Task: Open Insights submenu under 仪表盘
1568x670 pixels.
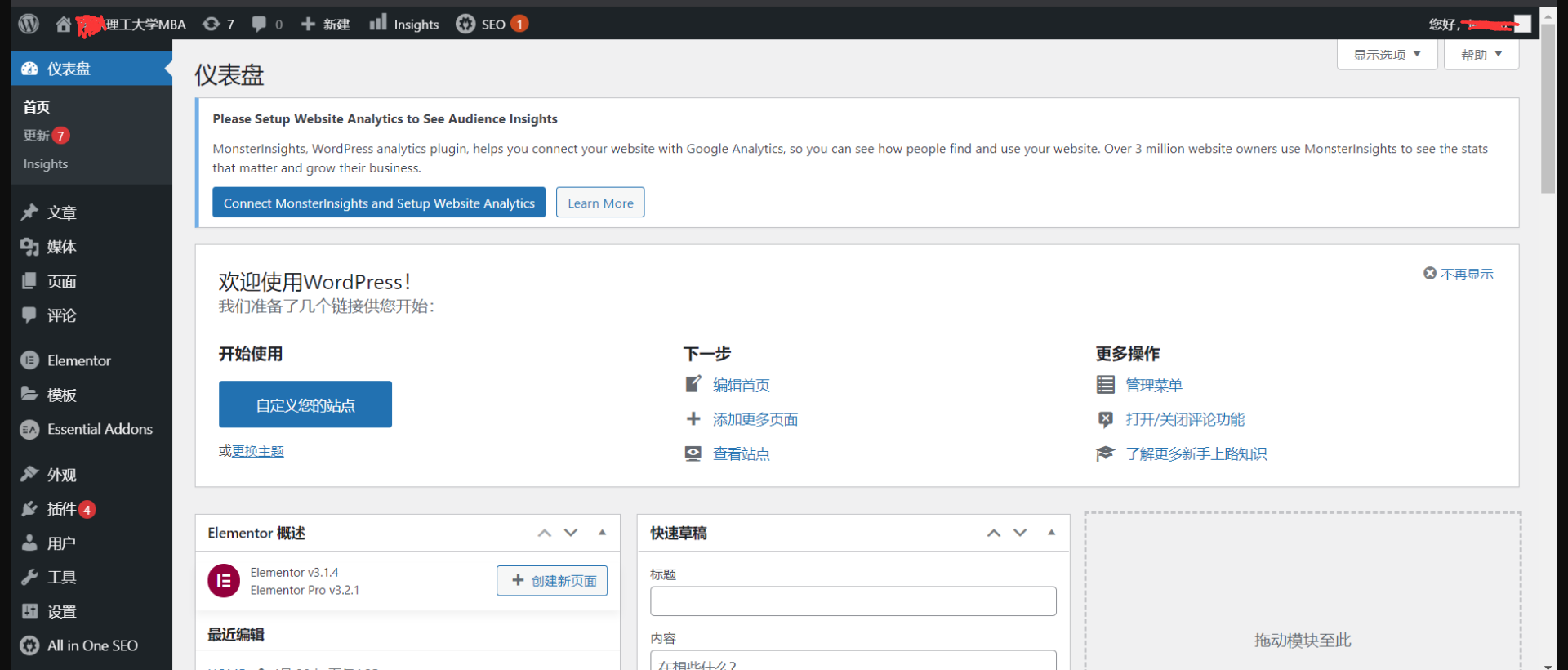Action: coord(46,164)
